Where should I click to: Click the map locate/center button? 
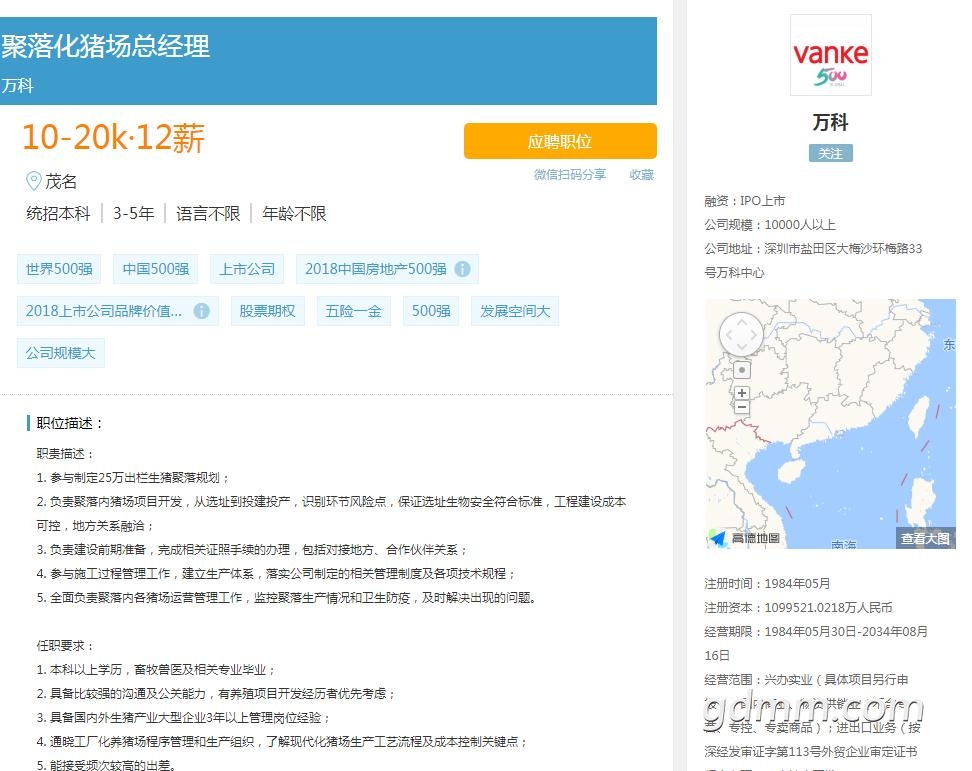point(742,370)
